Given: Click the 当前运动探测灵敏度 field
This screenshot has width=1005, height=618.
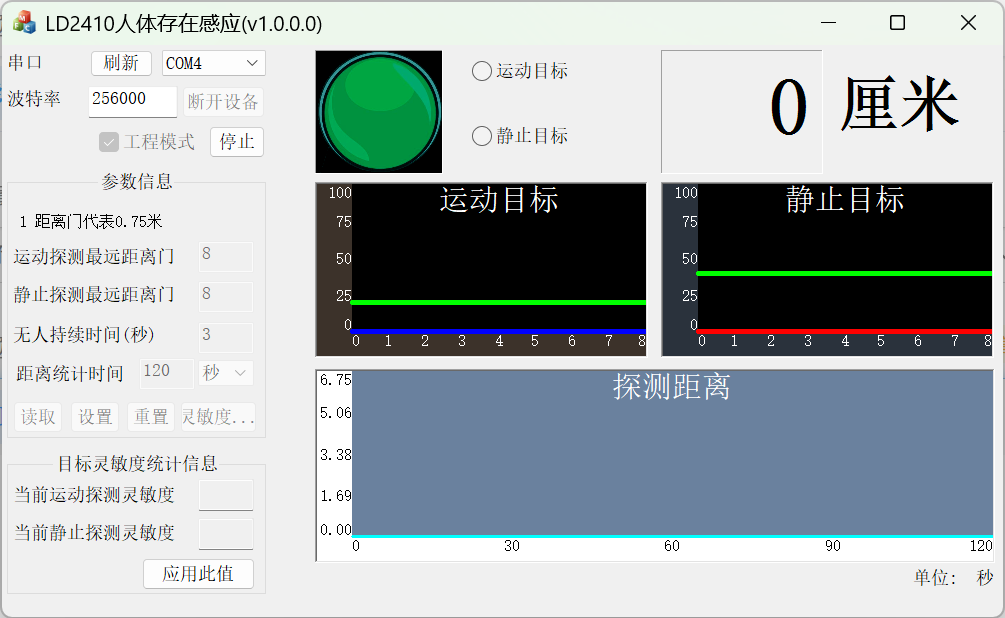Looking at the screenshot, I should click(x=226, y=495).
